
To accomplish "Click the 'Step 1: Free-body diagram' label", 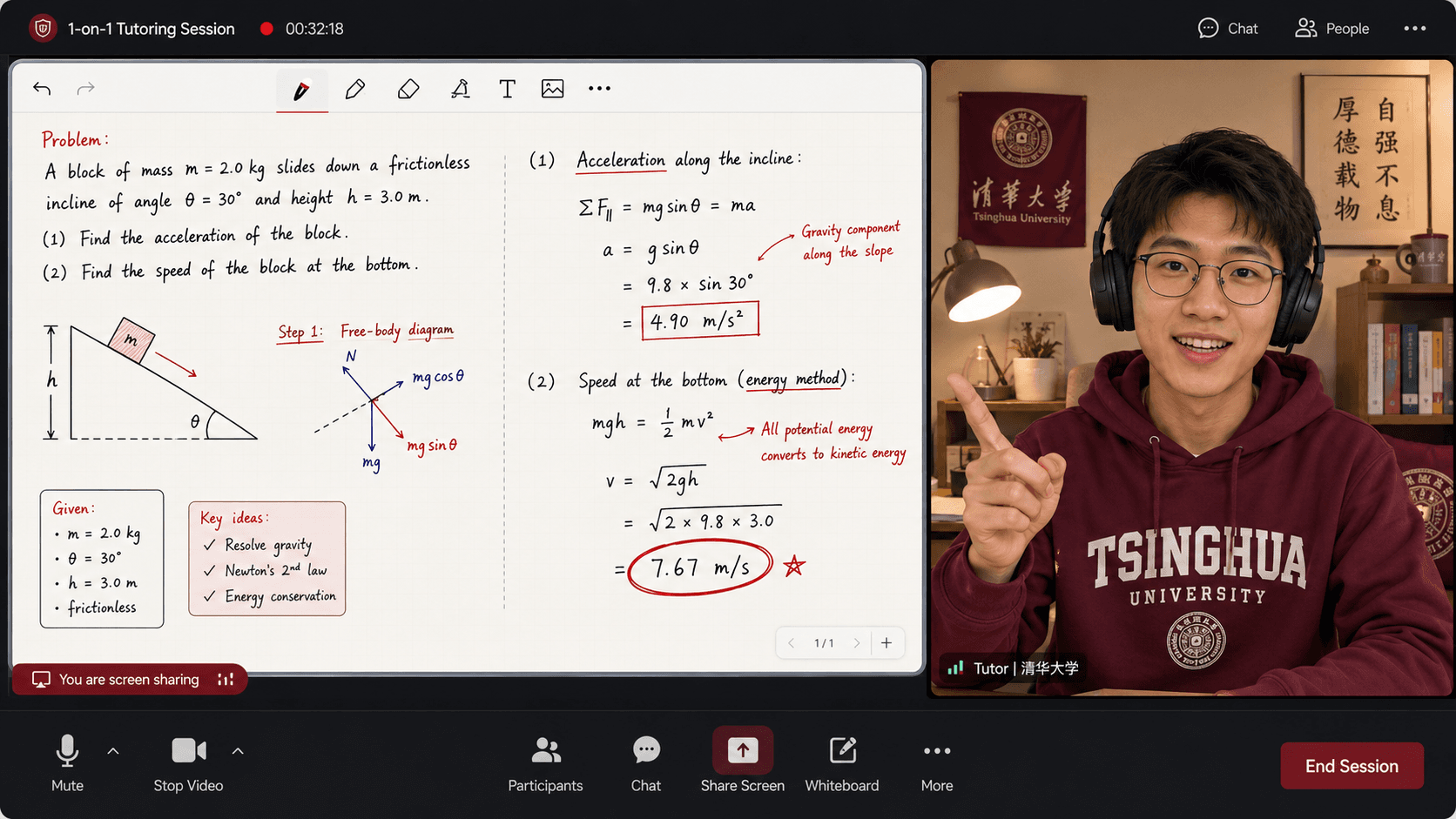I will 366,332.
